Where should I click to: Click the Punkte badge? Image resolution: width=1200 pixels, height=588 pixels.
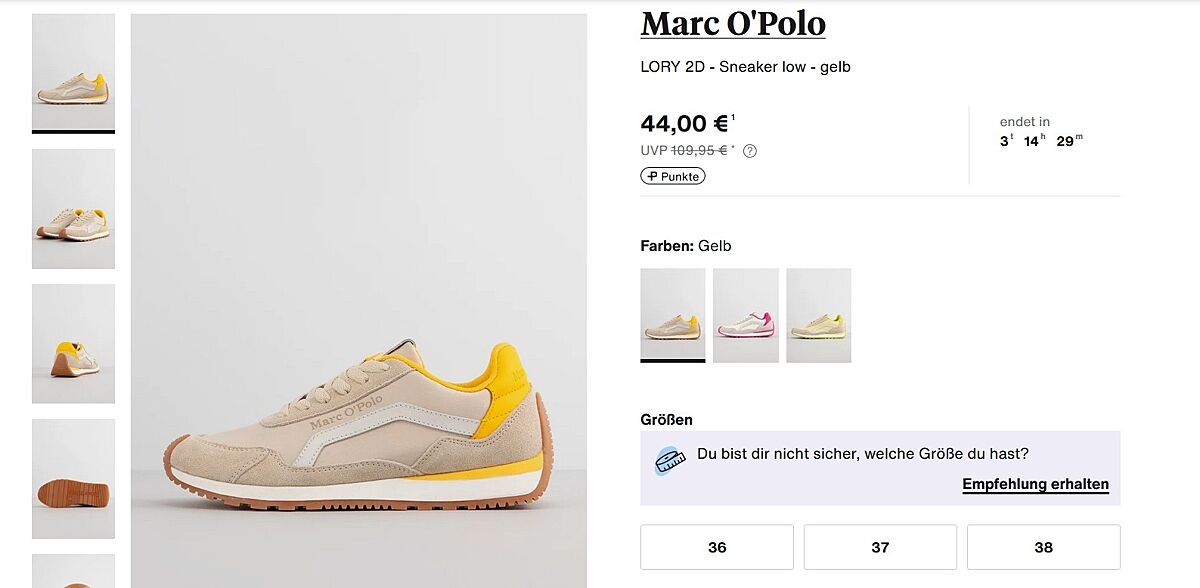[x=673, y=176]
